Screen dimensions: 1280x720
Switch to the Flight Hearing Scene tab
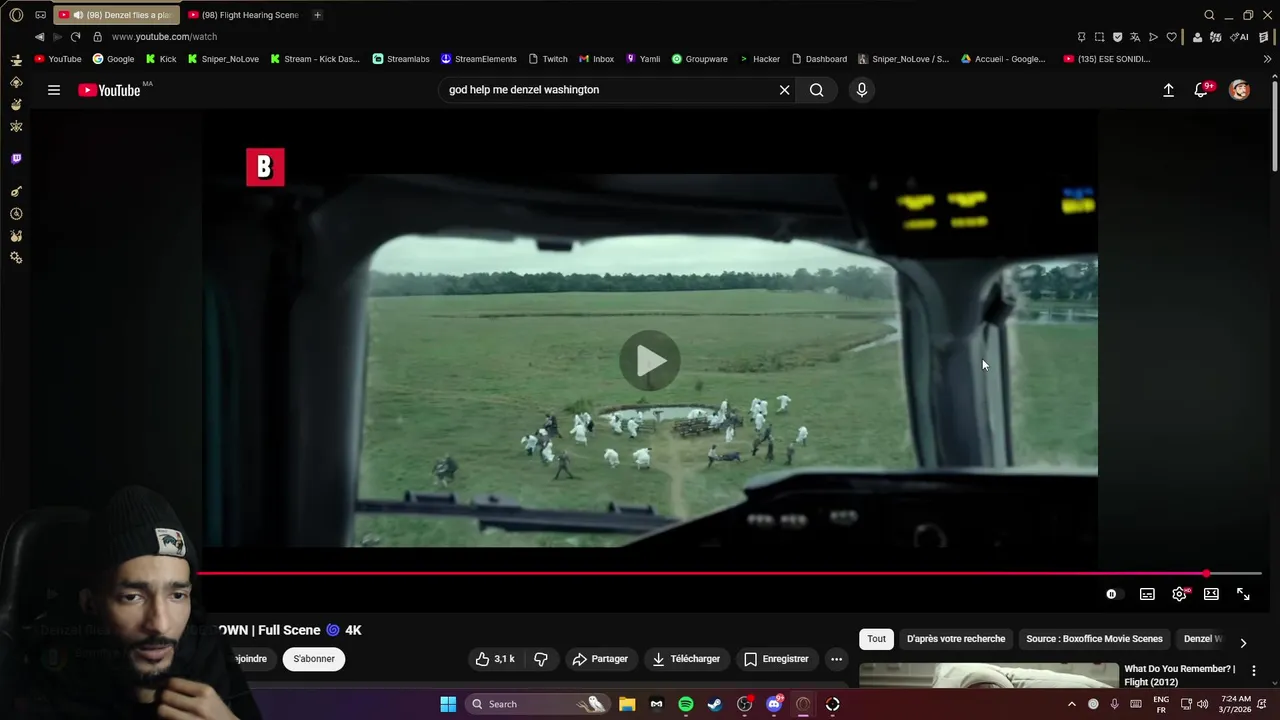pos(244,15)
